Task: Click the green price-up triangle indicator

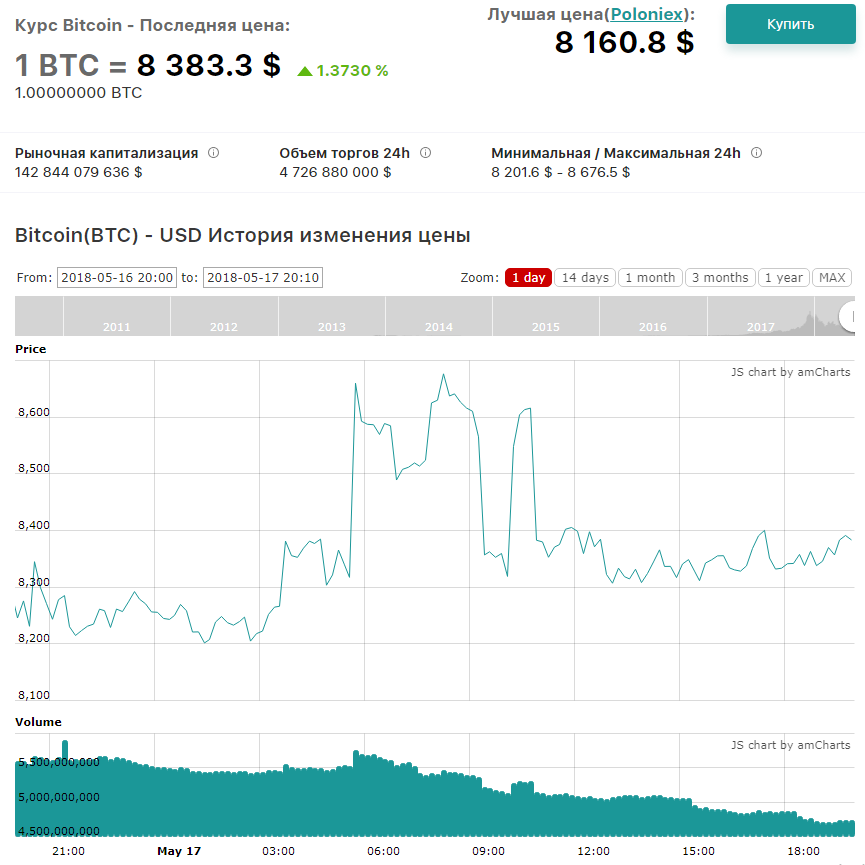Action: (x=305, y=71)
